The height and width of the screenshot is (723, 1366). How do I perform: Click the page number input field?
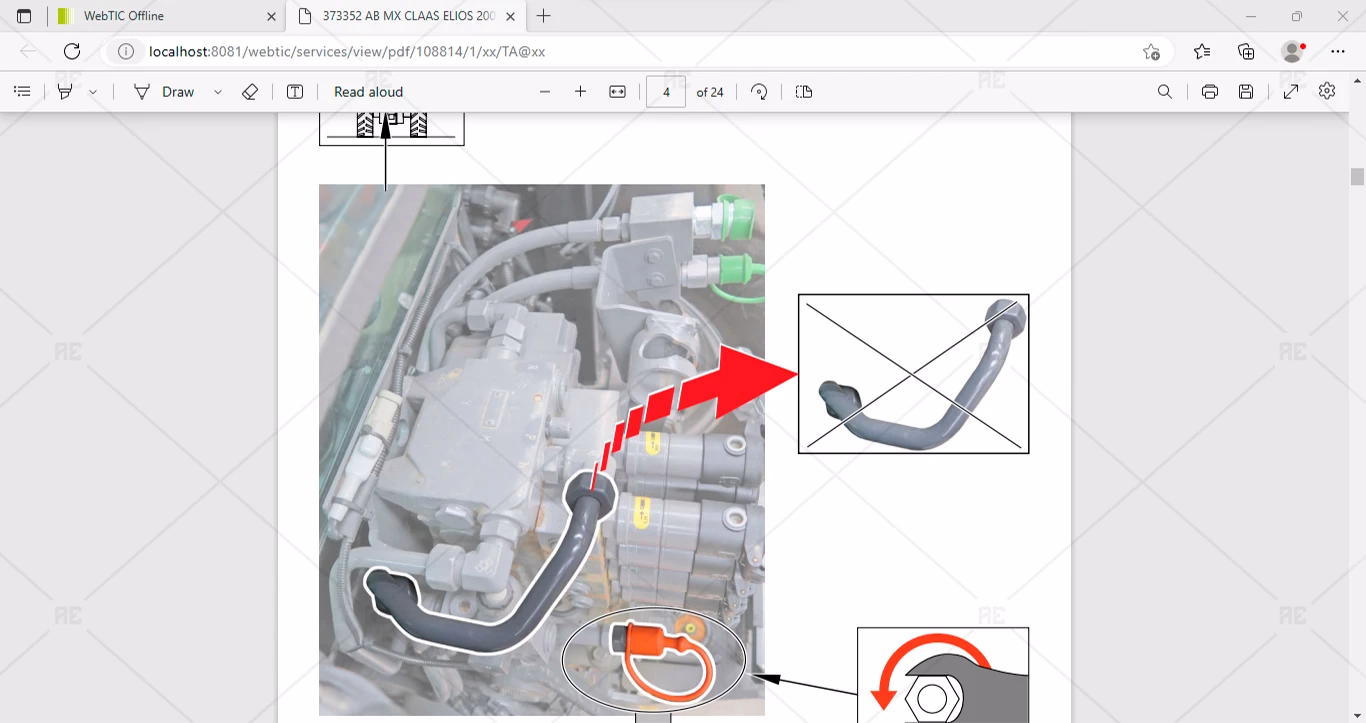tap(666, 92)
